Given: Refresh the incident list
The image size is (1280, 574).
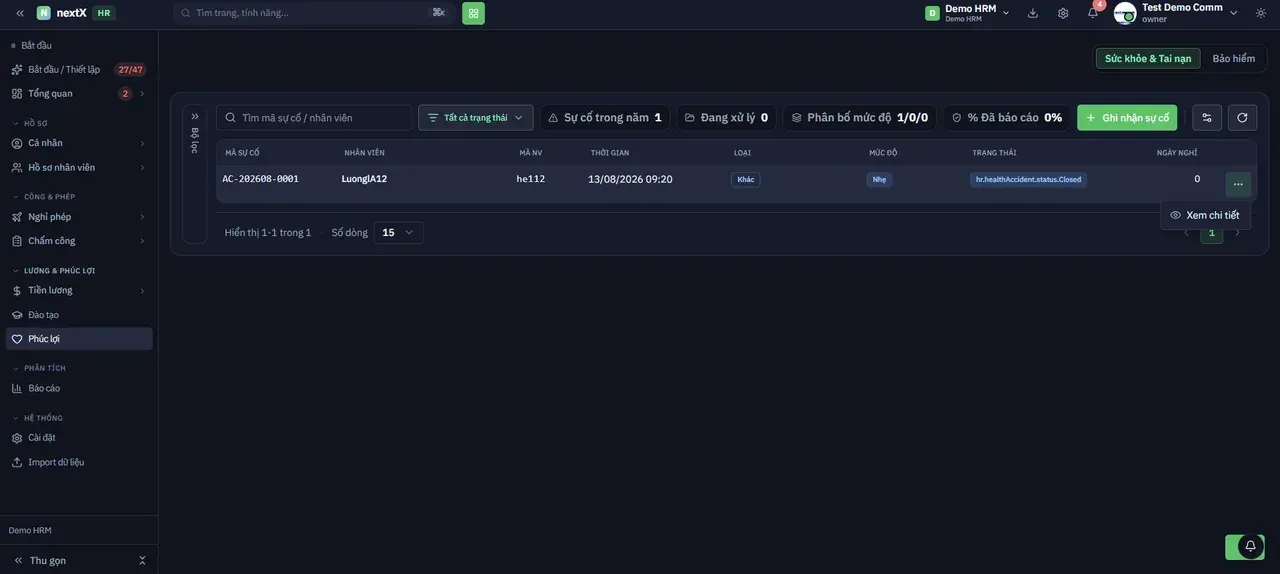Looking at the screenshot, I should [x=1242, y=118].
